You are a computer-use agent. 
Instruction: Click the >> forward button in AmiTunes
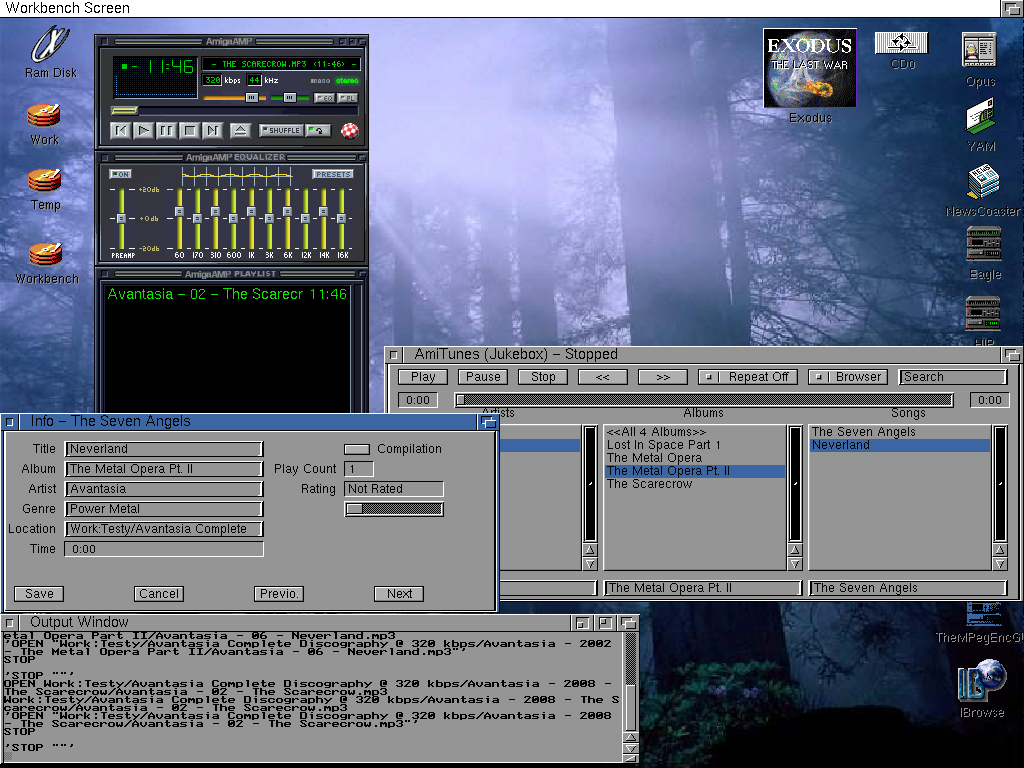[663, 377]
